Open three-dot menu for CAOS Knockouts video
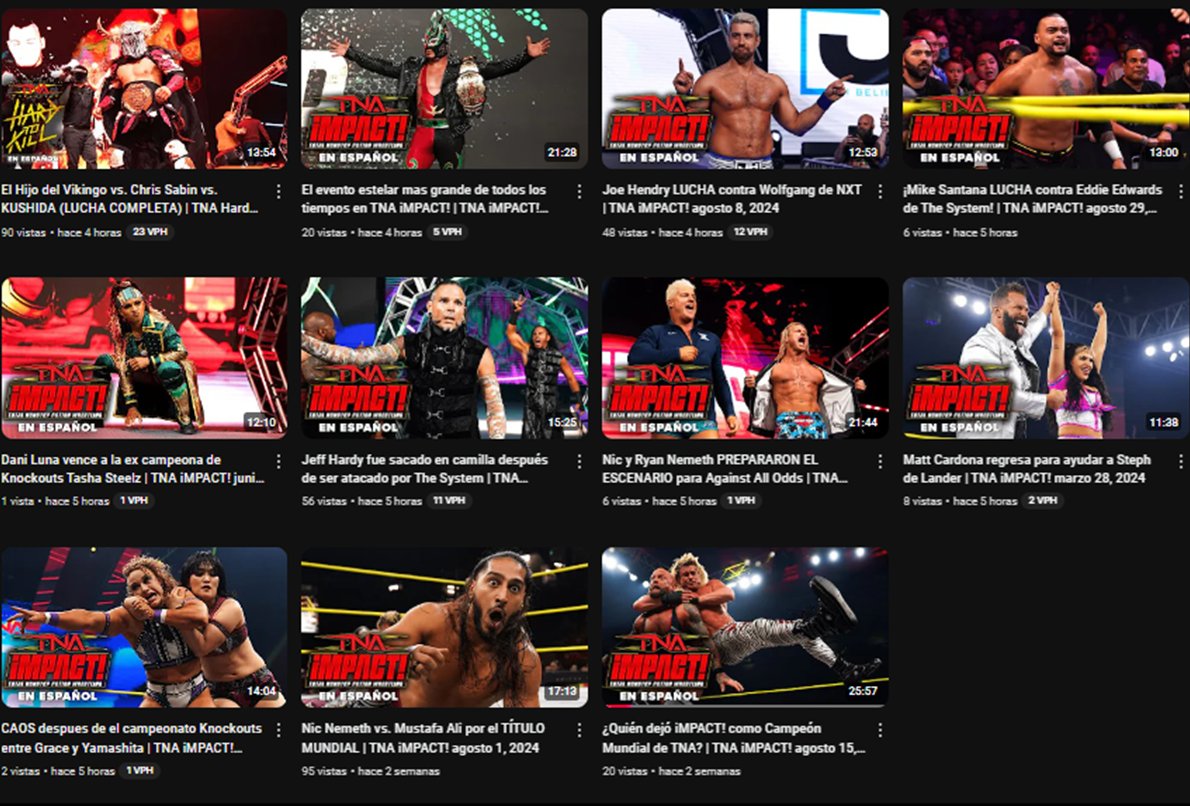 [x=279, y=729]
